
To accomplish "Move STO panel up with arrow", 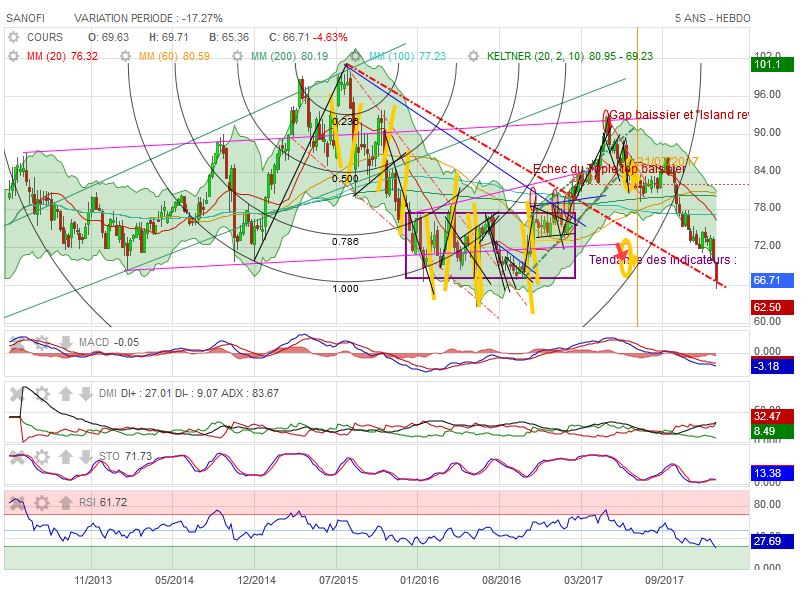I will pos(65,457).
